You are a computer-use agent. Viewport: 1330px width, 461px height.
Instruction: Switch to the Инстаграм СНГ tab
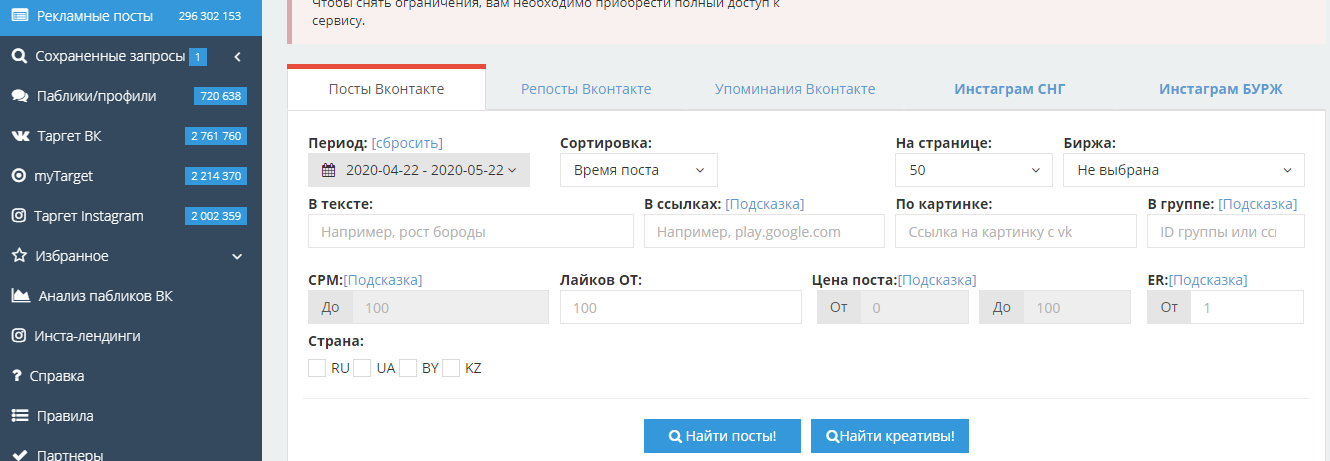point(1010,89)
